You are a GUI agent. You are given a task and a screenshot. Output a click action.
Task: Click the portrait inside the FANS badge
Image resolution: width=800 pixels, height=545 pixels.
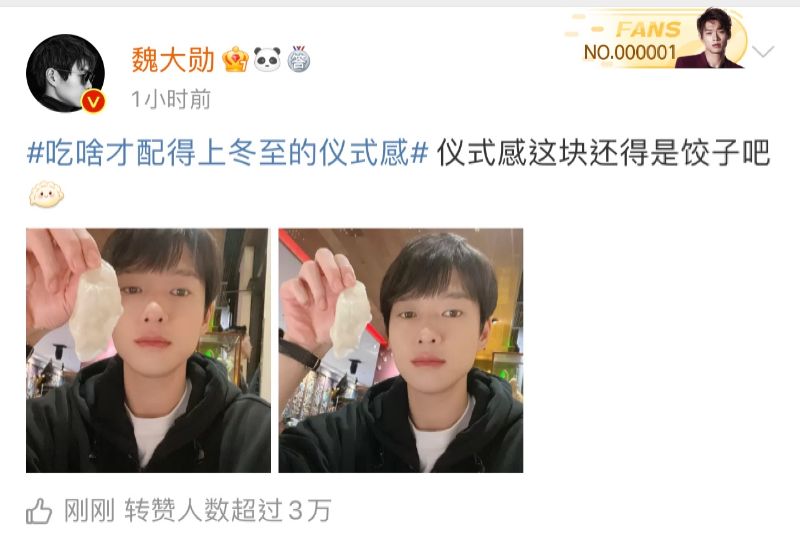[x=711, y=39]
